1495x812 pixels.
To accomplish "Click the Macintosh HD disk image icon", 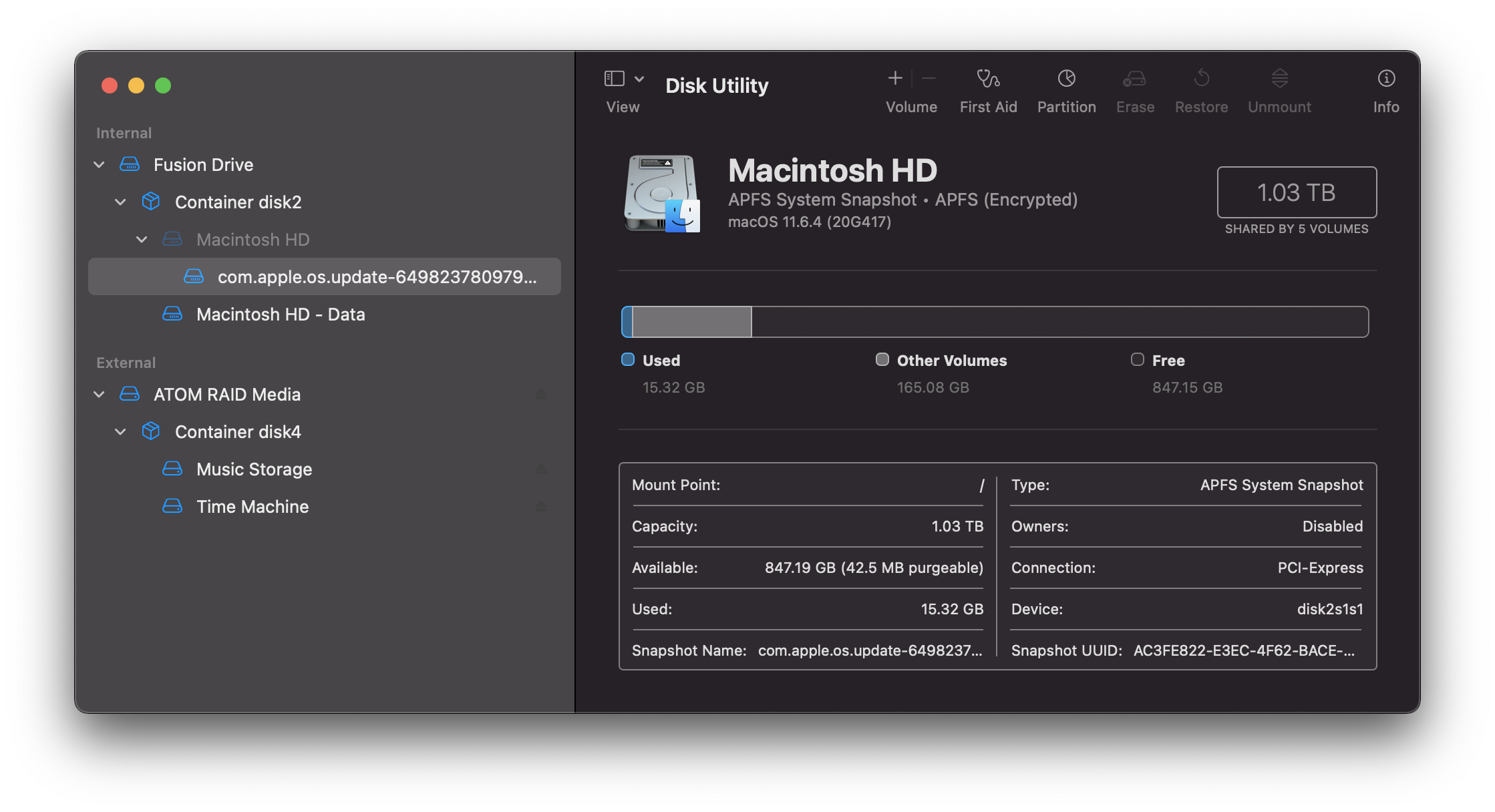I will 661,194.
